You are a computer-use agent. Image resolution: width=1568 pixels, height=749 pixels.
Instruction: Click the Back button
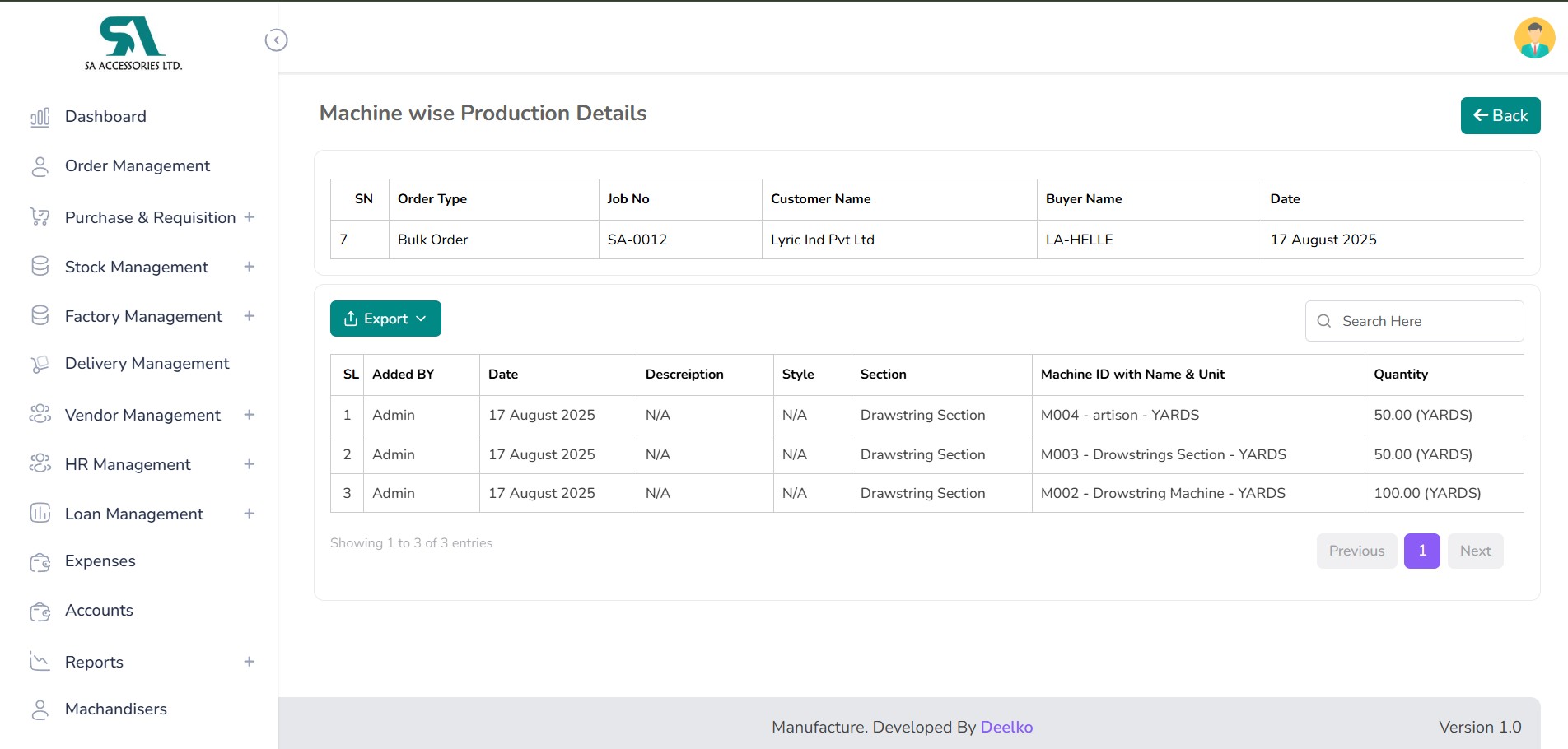pos(1500,115)
